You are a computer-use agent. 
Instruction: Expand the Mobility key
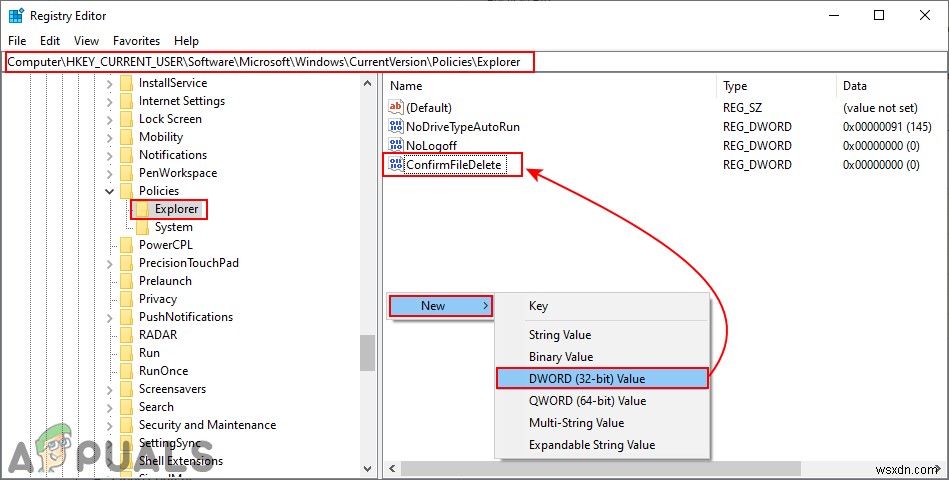(110, 137)
